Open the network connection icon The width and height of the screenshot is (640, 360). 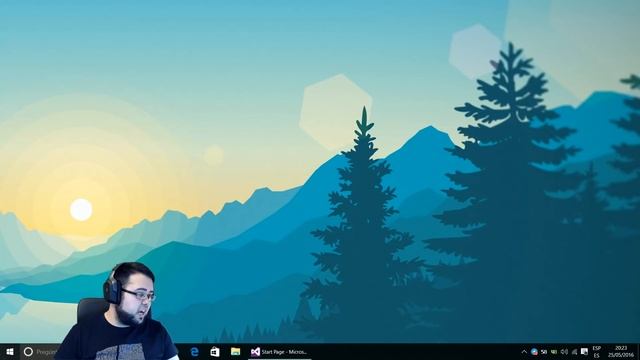point(574,351)
